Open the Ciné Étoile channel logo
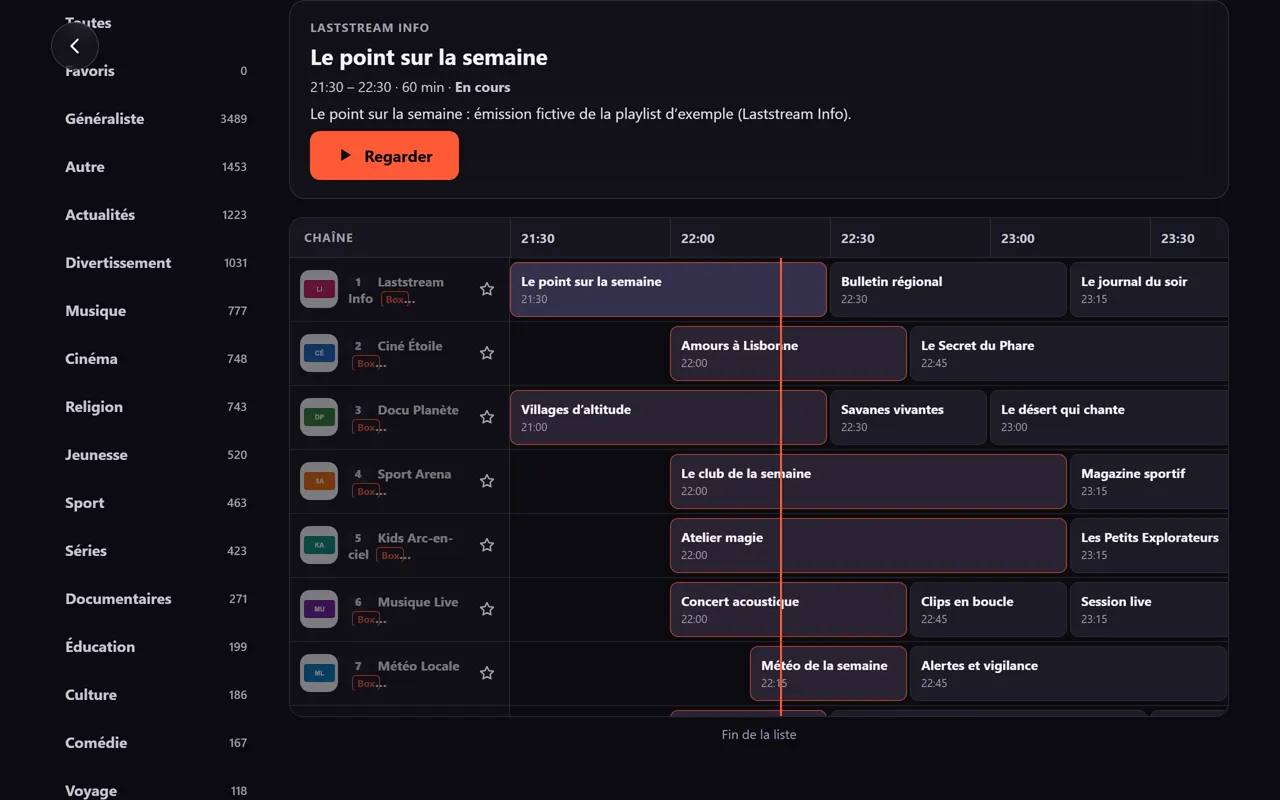The height and width of the screenshot is (800, 1280). point(320,353)
